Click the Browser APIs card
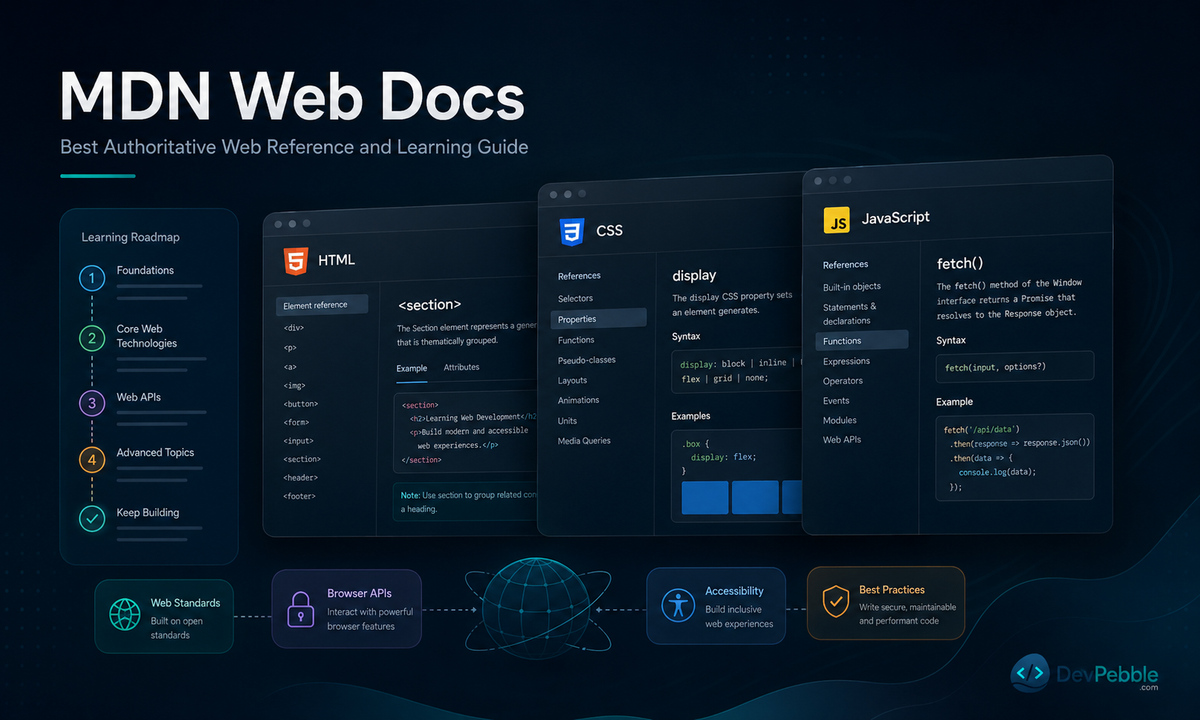1200x720 pixels. tap(347, 607)
